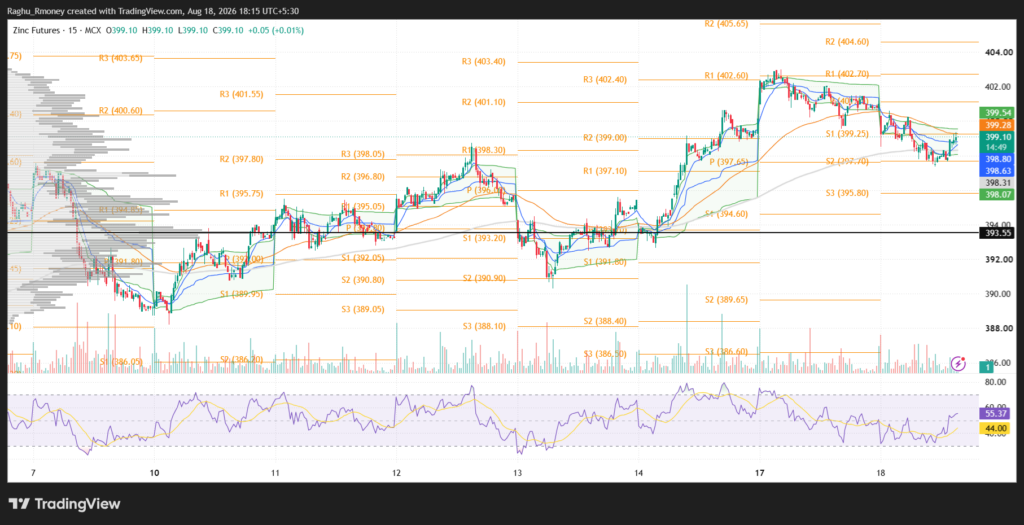Click the 388.00 price axis value
Image resolution: width=1024 pixels, height=525 pixels.
(999, 328)
